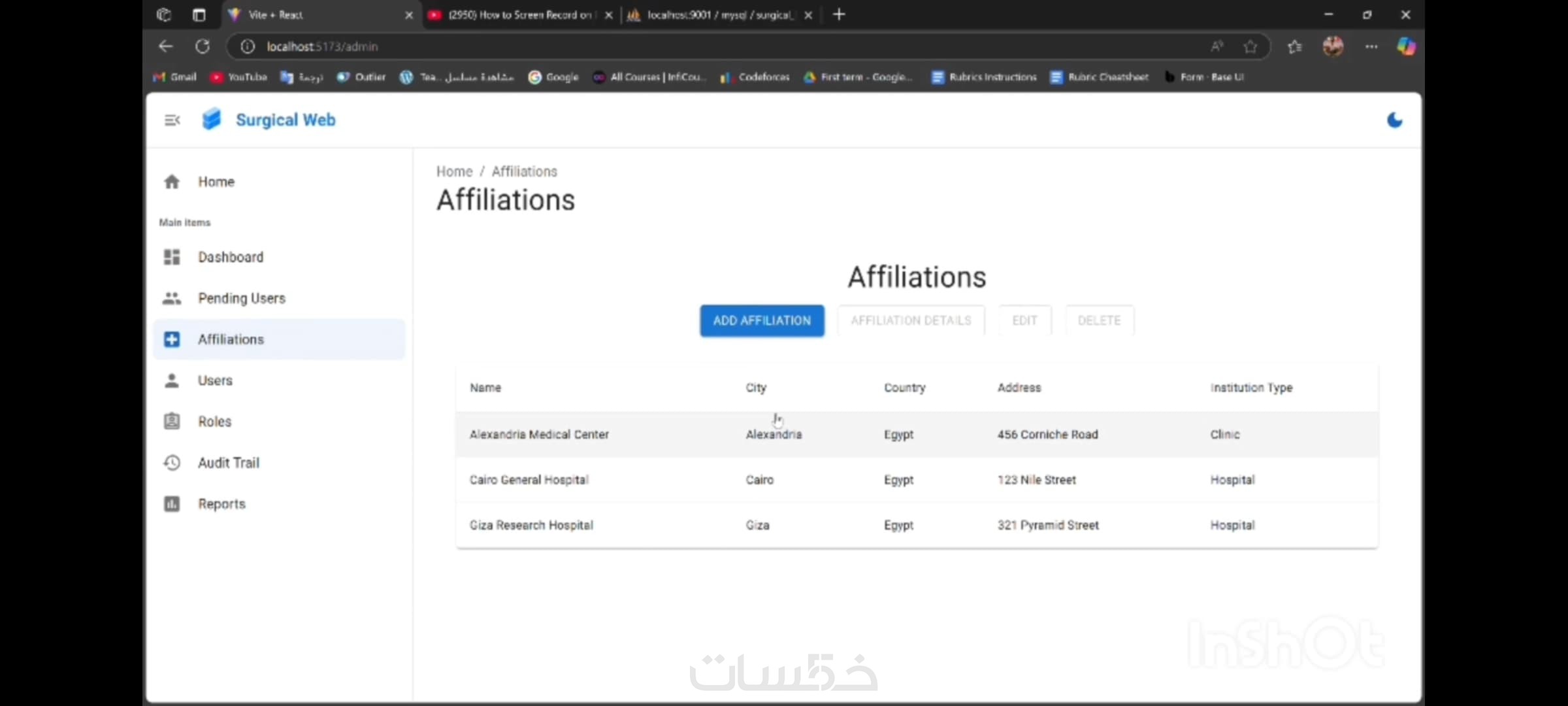
Task: Click the Surgical Web logo icon
Action: tap(212, 120)
